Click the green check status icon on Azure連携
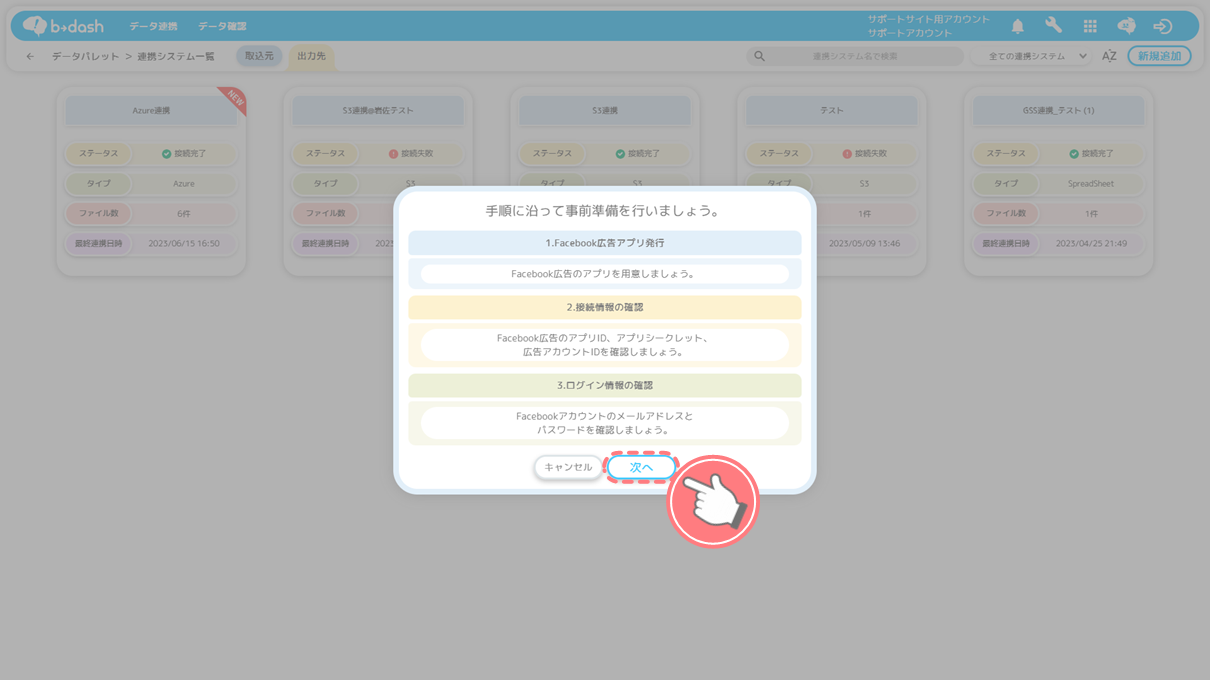1210x680 pixels. [x=166, y=154]
